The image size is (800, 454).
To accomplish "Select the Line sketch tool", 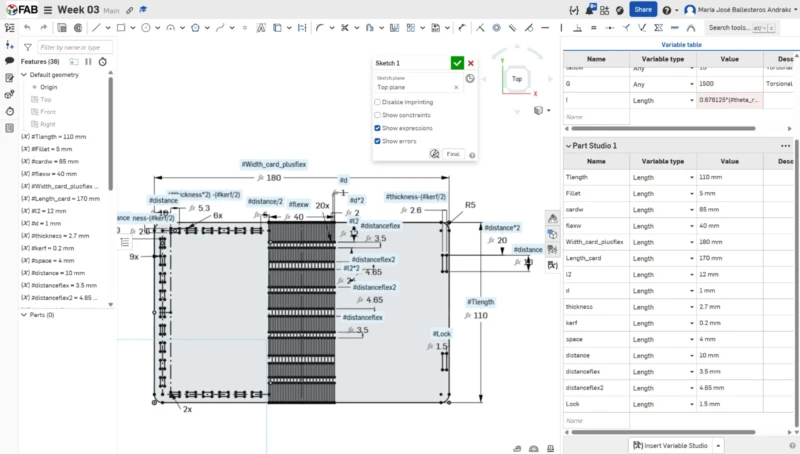I will click(96, 28).
